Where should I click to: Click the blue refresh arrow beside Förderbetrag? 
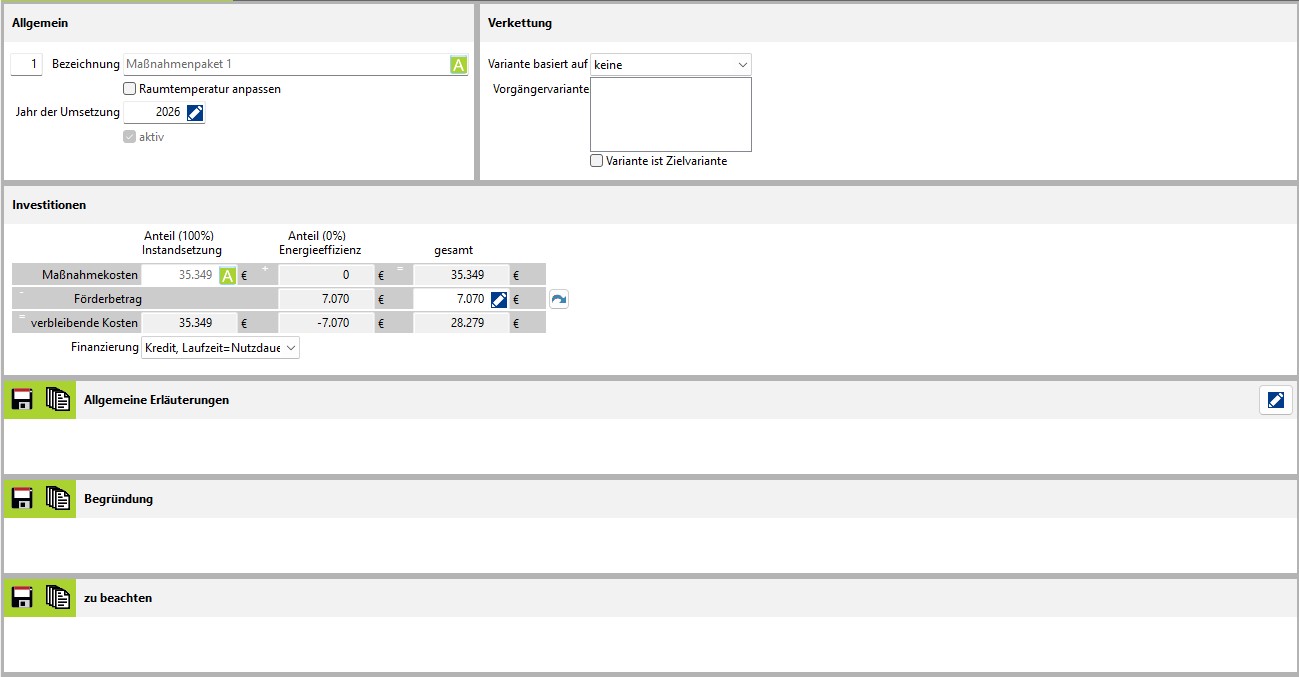[x=559, y=299]
